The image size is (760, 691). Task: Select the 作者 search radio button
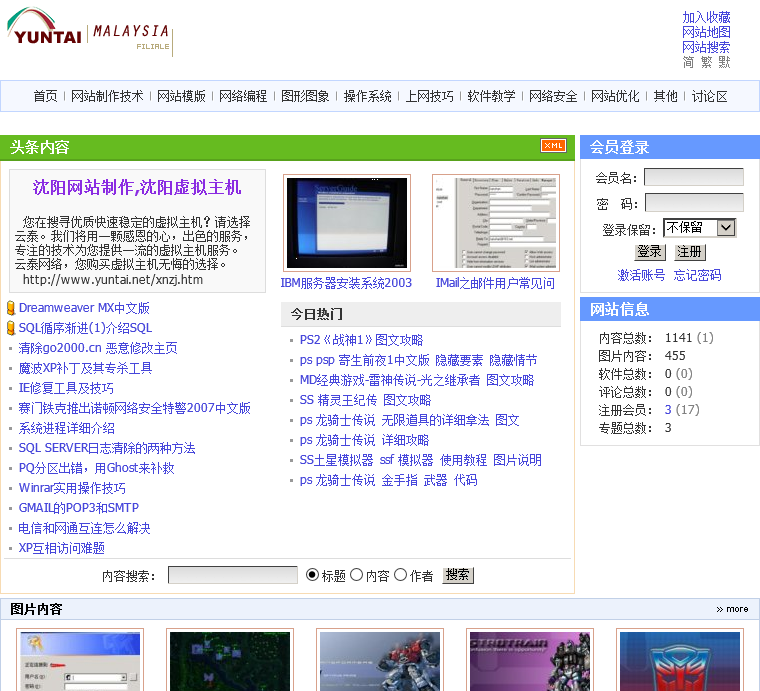coord(400,575)
